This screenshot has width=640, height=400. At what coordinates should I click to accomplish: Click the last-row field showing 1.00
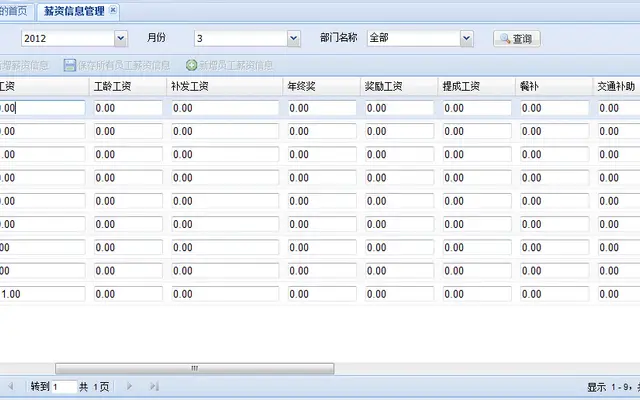coord(42,294)
